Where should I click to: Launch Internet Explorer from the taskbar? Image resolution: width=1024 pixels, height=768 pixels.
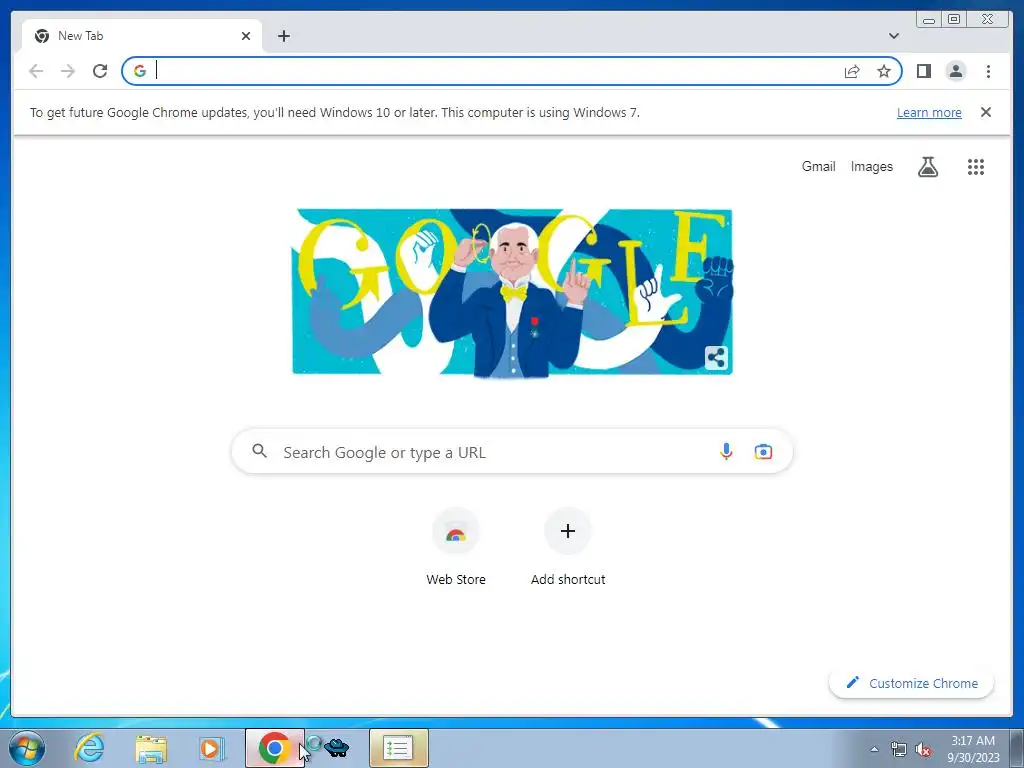(89, 748)
